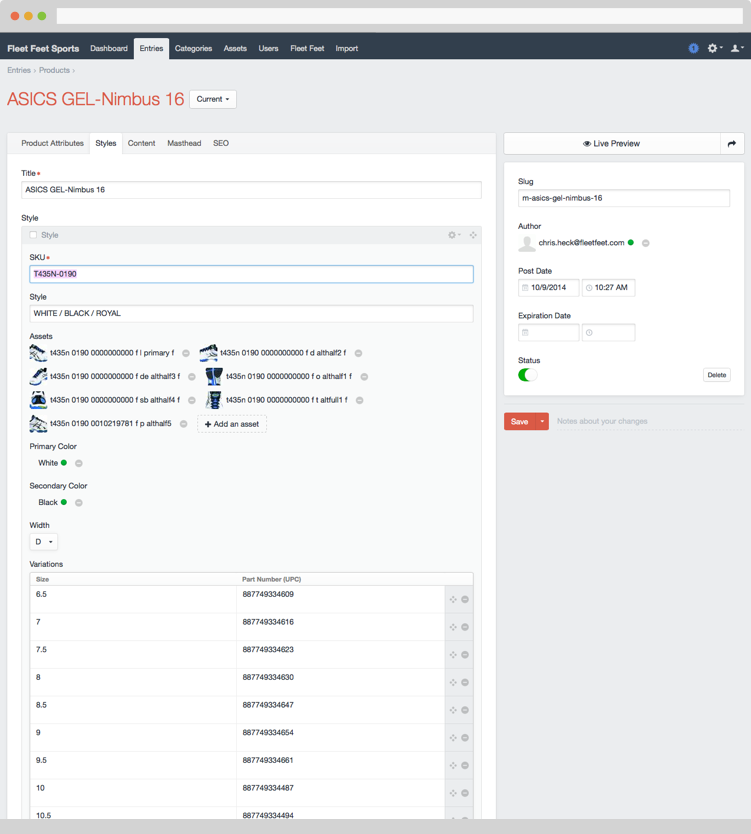This screenshot has height=834, width=751.
Task: Open Style block settings gear
Action: pos(454,235)
